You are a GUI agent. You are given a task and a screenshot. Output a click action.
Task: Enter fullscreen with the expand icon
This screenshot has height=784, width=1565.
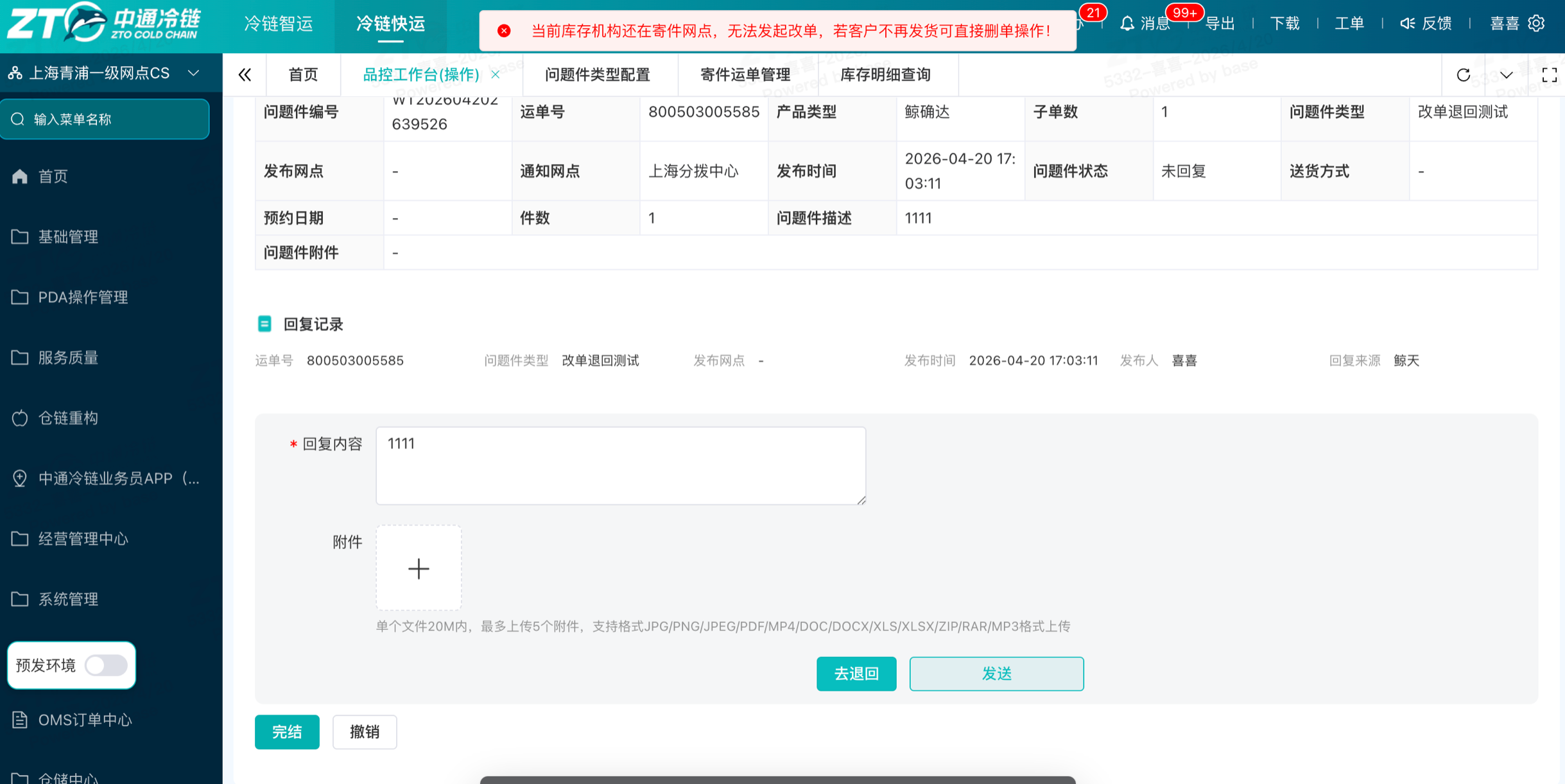pyautogui.click(x=1550, y=75)
